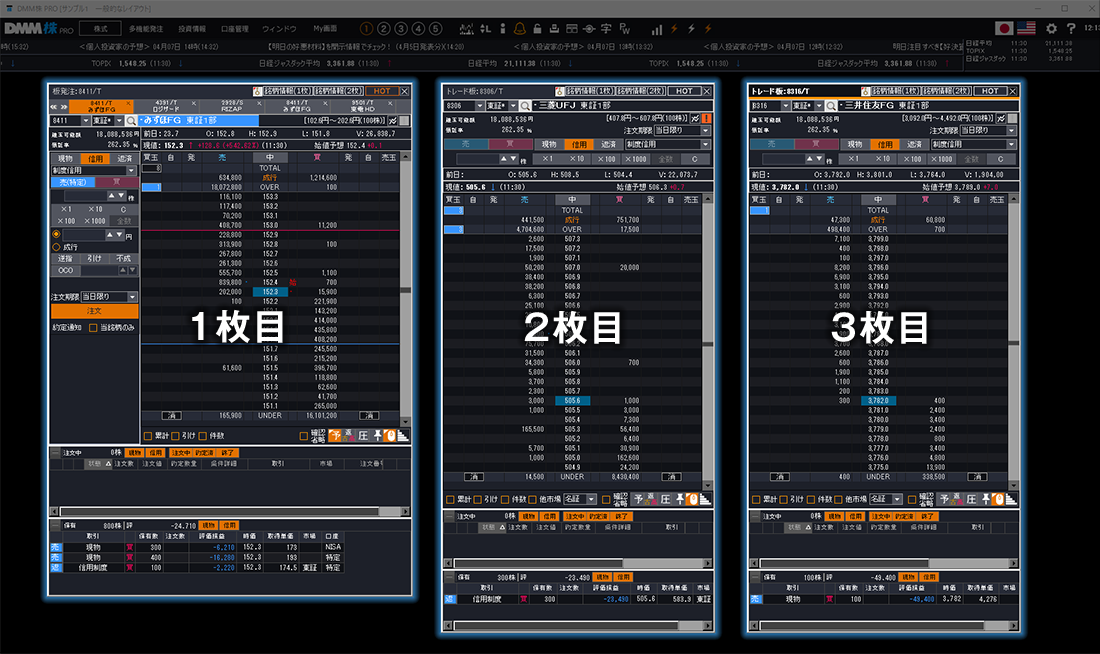Image resolution: width=1100 pixels, height=654 pixels.
Task: Click the search magnifier in the 8306 panel
Action: coord(525,105)
